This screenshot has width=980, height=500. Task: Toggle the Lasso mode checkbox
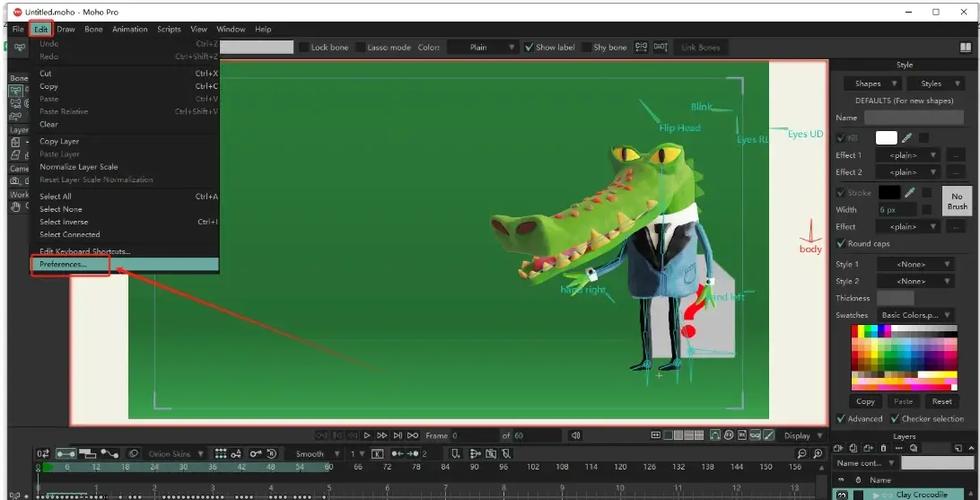(x=361, y=48)
